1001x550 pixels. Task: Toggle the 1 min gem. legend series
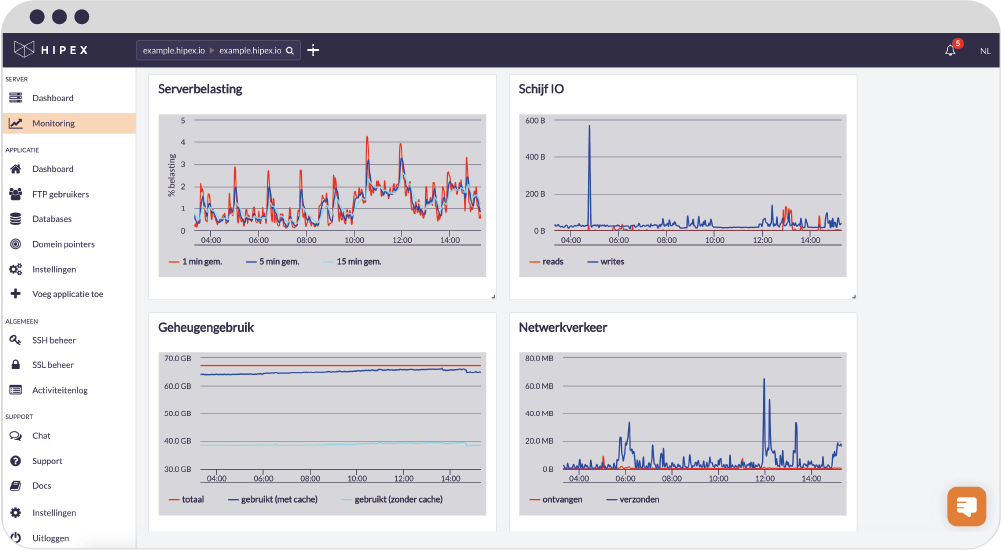[201, 262]
